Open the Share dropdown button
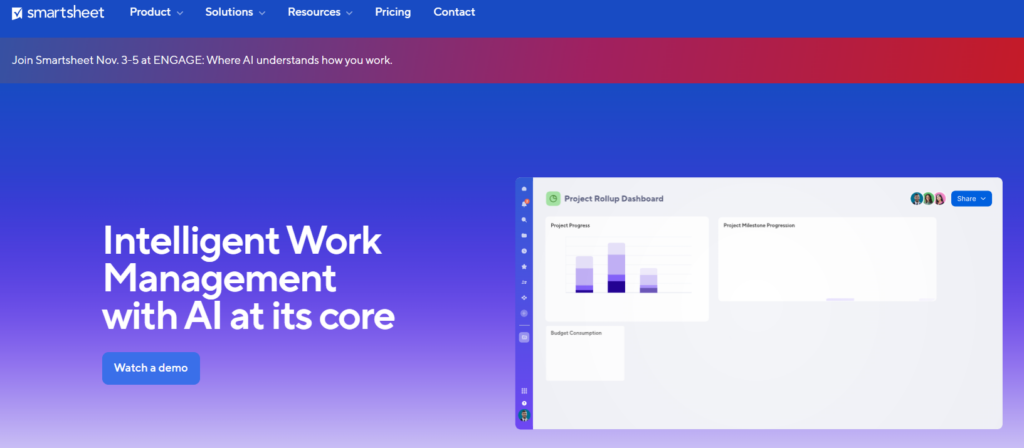This screenshot has height=448, width=1024. click(x=971, y=199)
